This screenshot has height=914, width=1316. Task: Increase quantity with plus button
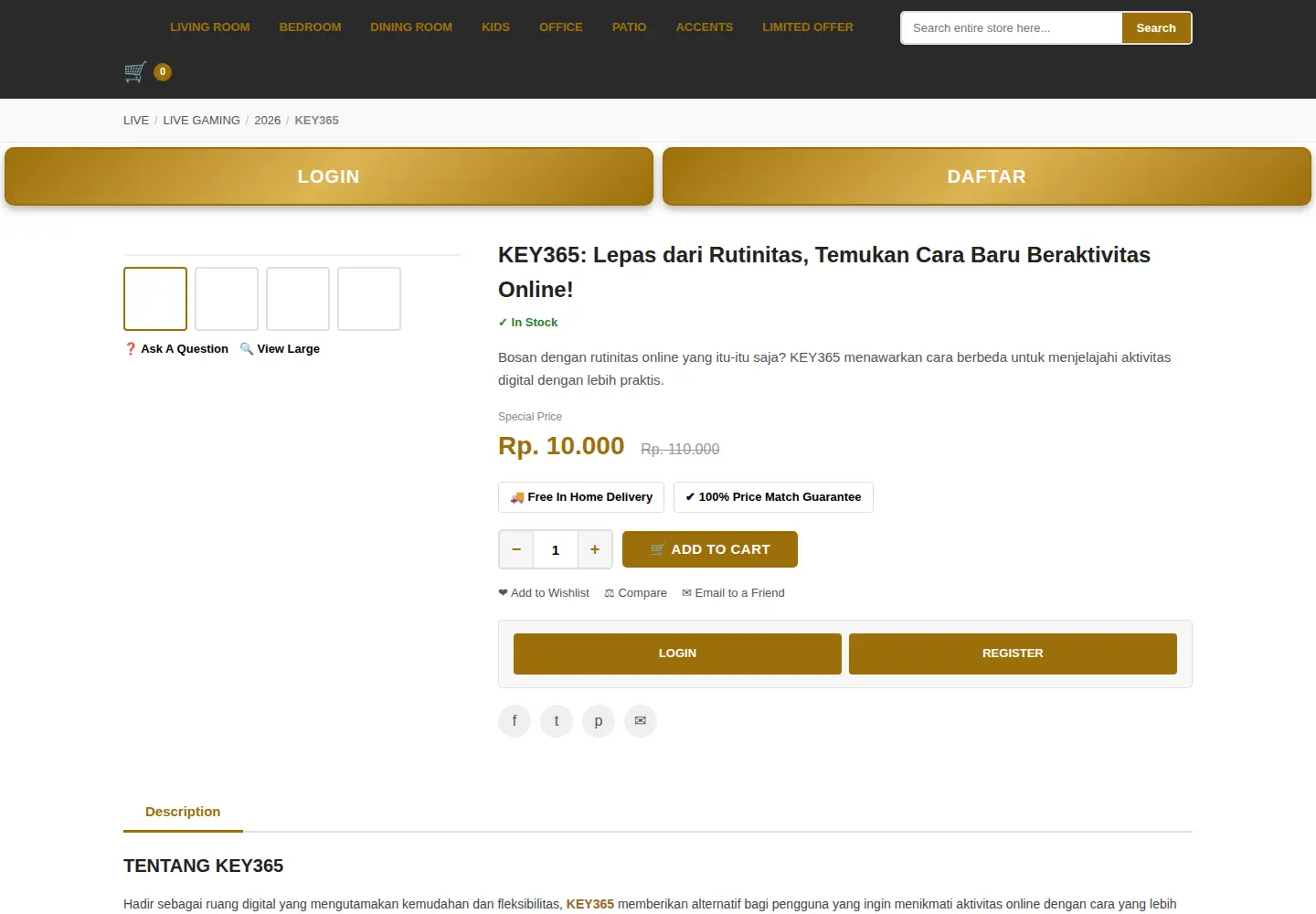595,549
